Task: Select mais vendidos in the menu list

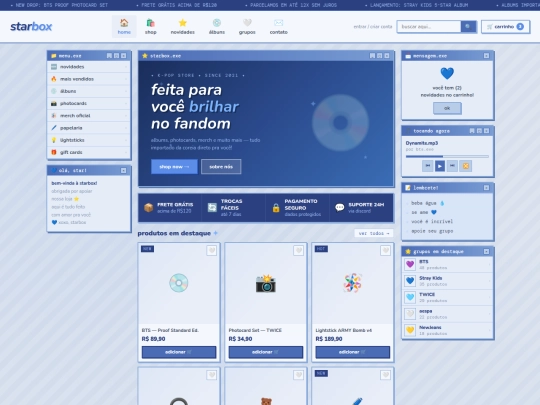Action: point(89,79)
